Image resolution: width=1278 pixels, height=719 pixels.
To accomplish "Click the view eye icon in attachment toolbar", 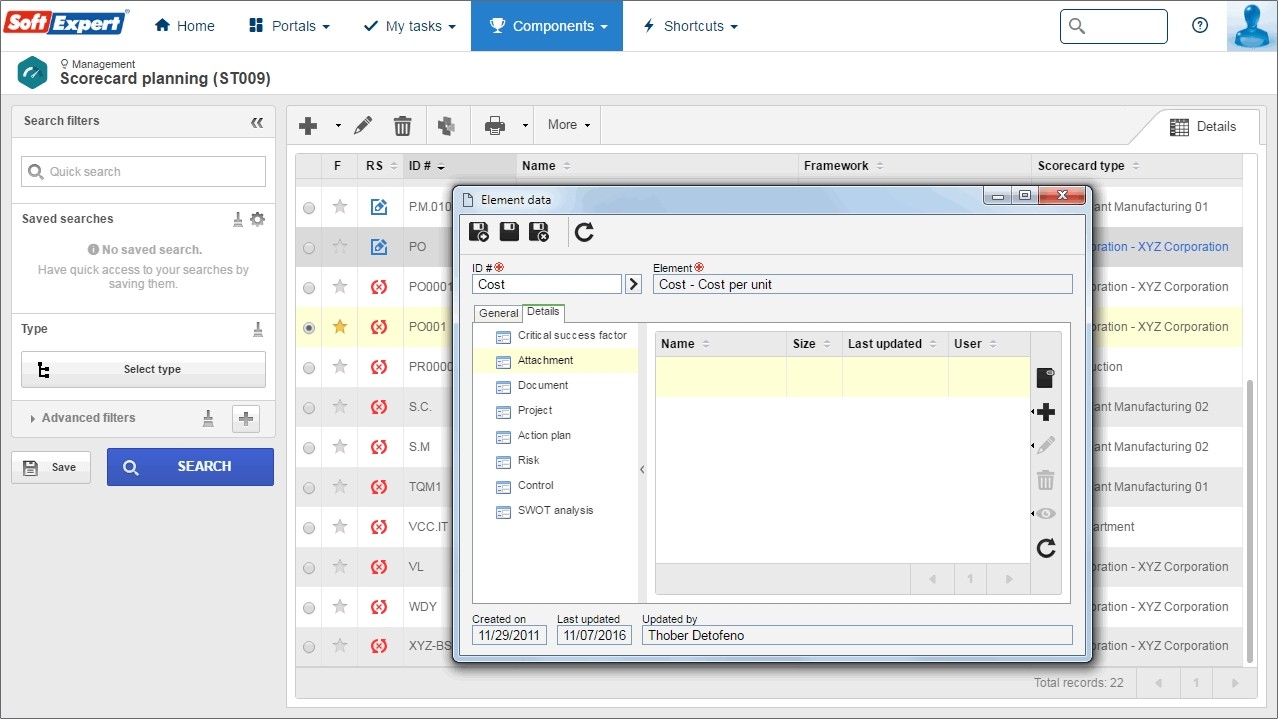I will (1046, 513).
